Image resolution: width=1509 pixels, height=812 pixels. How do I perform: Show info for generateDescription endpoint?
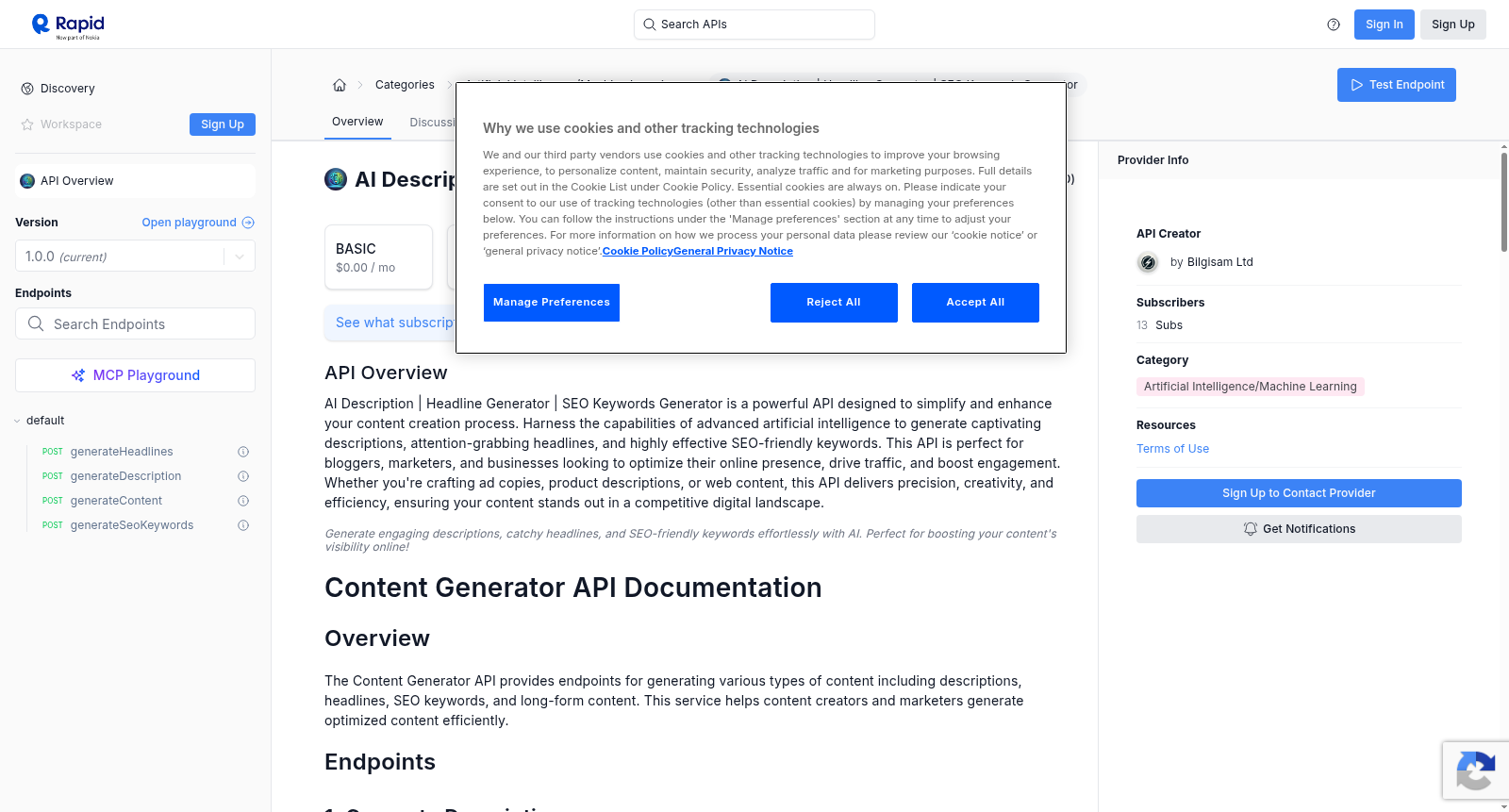click(243, 476)
